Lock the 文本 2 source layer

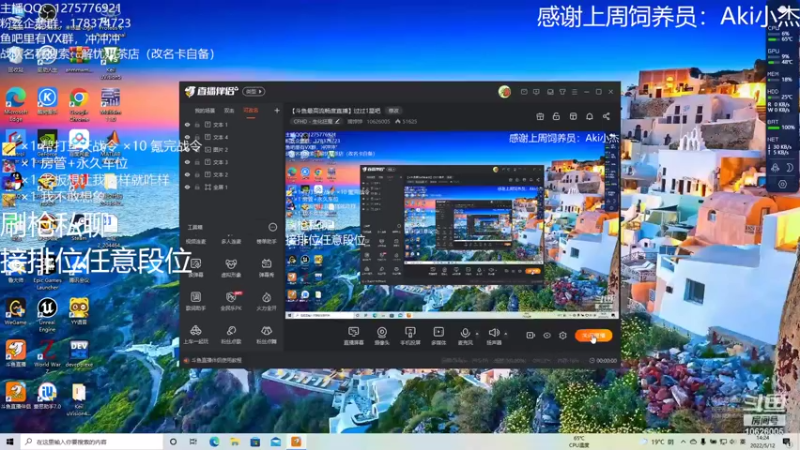(x=197, y=174)
